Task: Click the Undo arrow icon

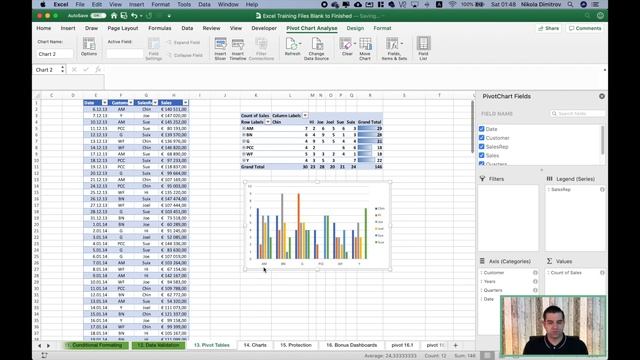Action: (x=134, y=16)
